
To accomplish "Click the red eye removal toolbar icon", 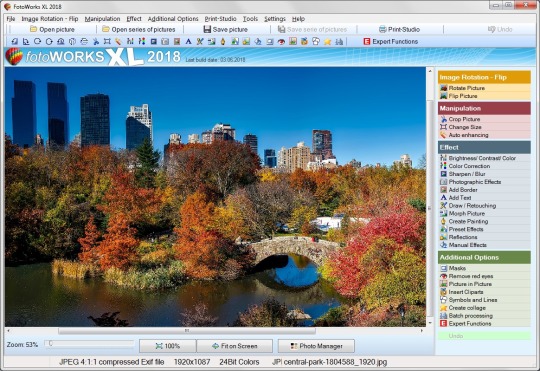I will pos(281,42).
